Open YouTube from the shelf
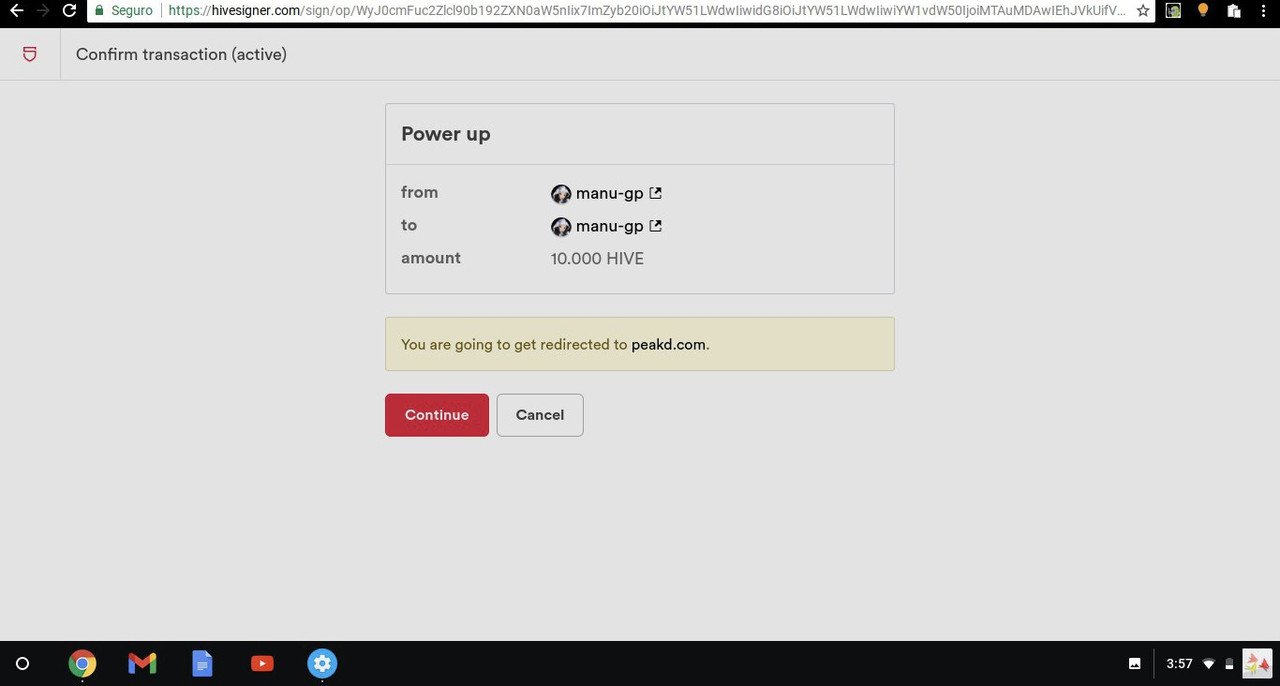Image resolution: width=1280 pixels, height=686 pixels. 262,663
